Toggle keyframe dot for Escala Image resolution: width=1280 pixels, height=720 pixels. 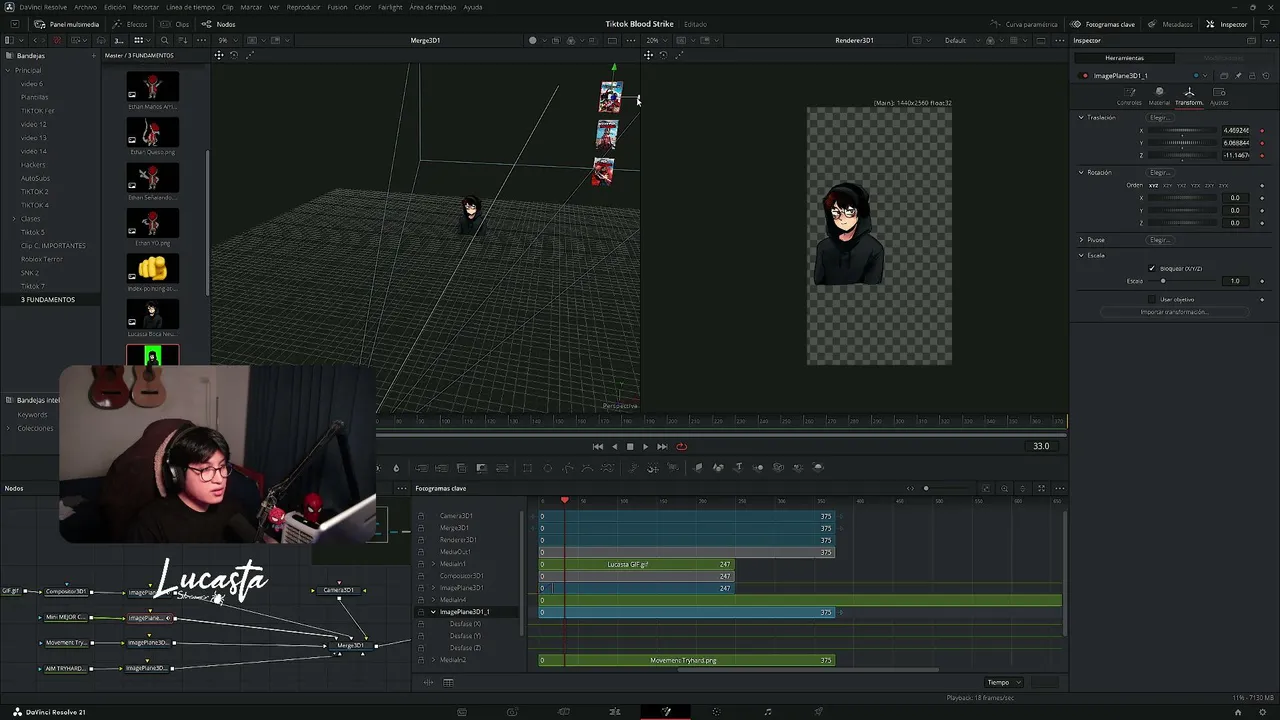point(1262,281)
